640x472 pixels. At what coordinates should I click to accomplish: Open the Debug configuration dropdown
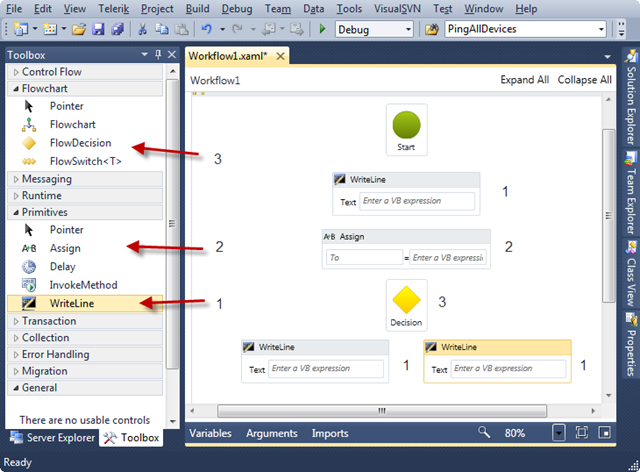408,29
